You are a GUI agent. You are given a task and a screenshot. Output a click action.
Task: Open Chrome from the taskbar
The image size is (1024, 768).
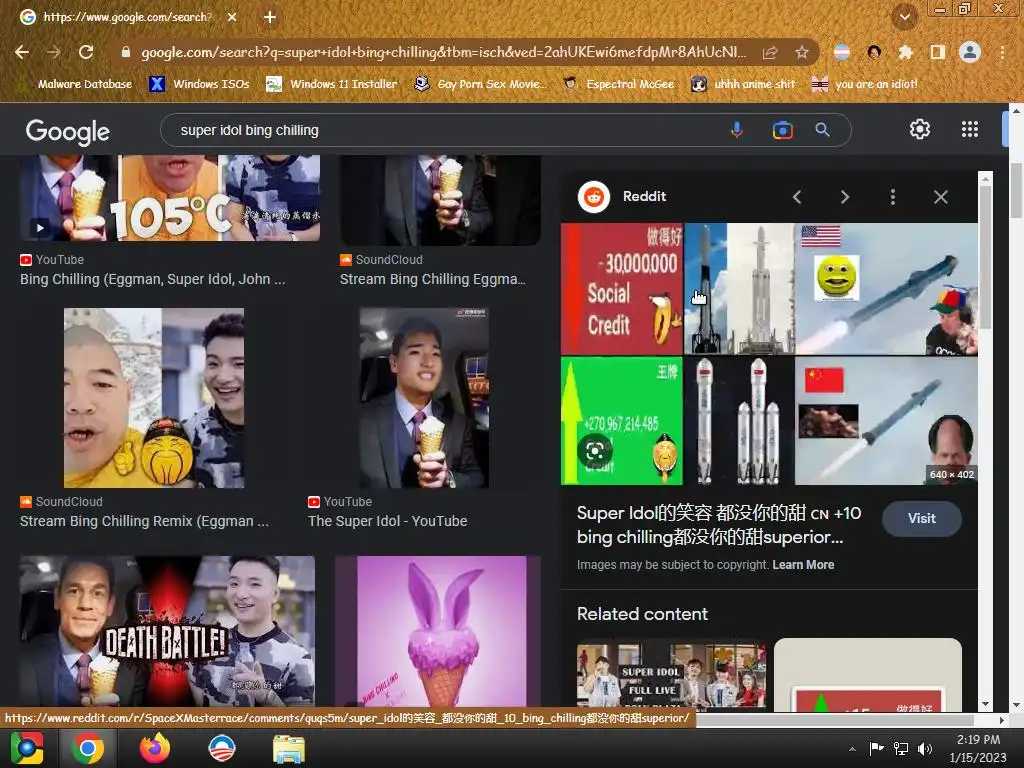pyautogui.click(x=88, y=748)
